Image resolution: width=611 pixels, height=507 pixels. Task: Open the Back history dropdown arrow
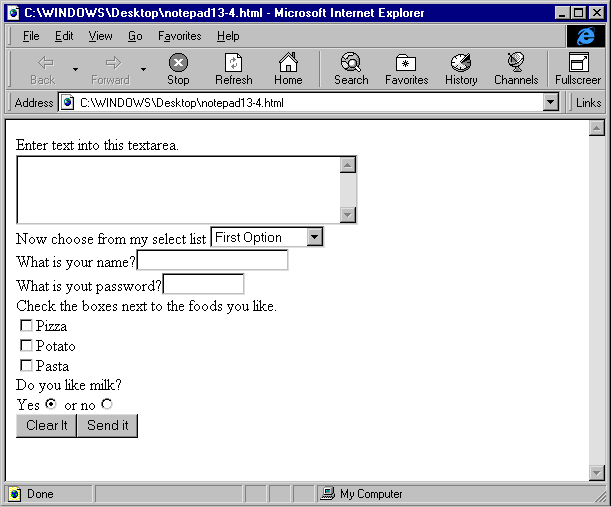[75, 69]
